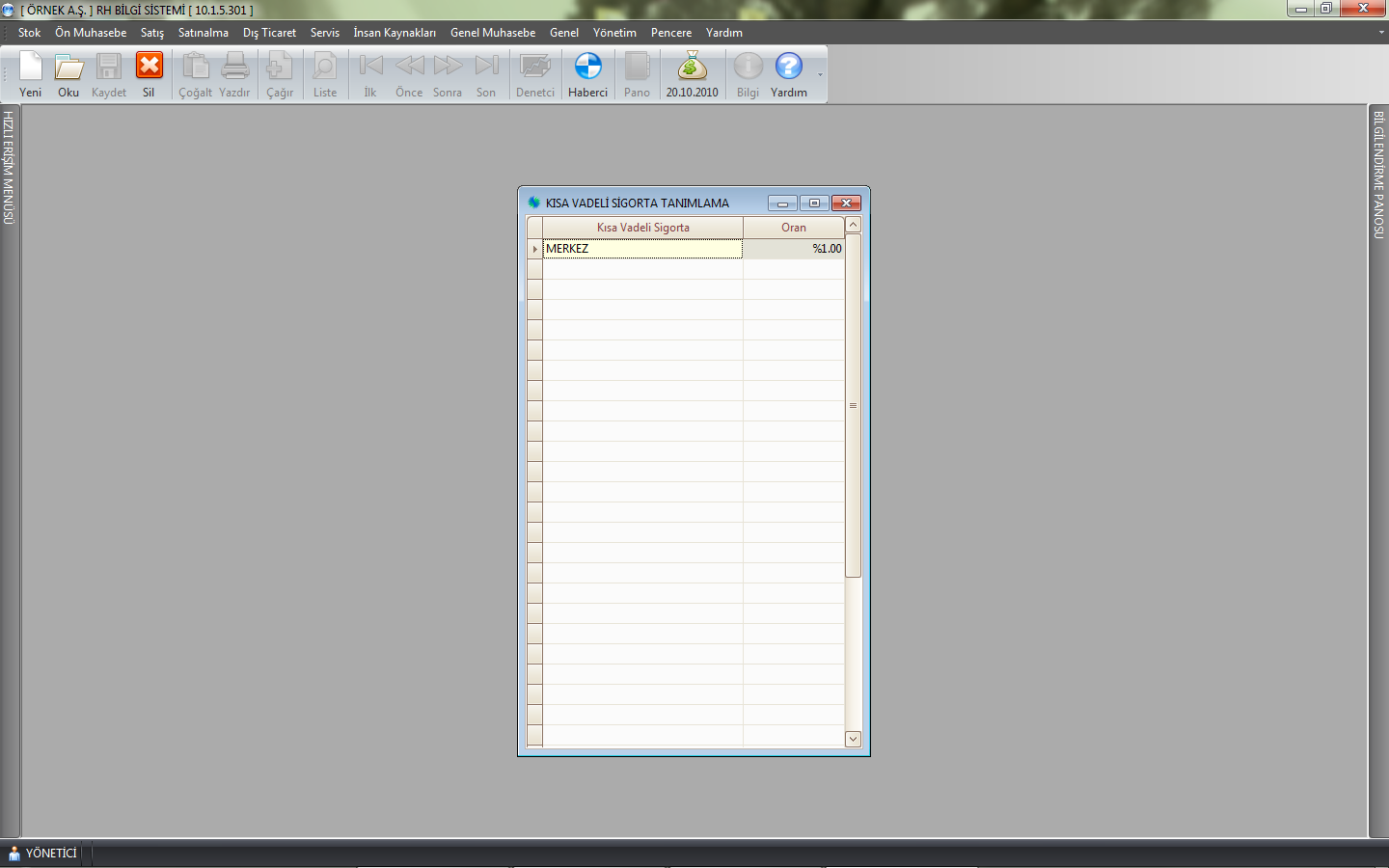The image size is (1389, 868).
Task: Delete the record using the Sil icon
Action: pyautogui.click(x=149, y=68)
